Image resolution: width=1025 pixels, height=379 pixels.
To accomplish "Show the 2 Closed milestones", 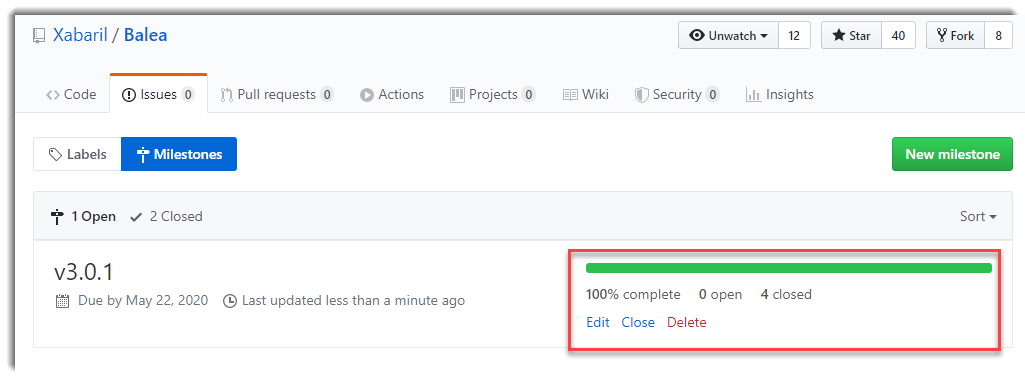I will point(167,216).
